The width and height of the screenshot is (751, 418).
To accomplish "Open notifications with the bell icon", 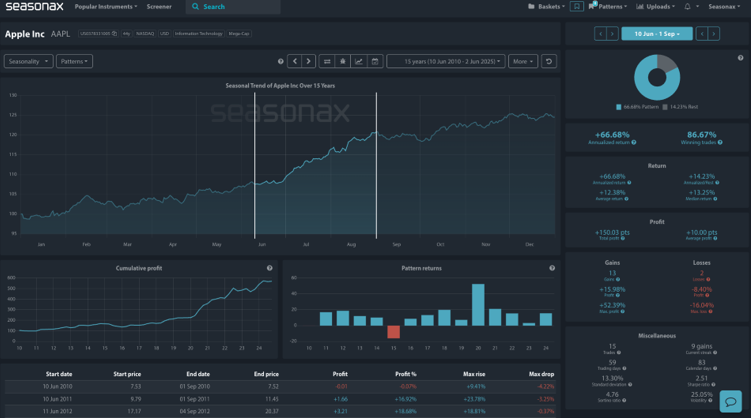I will [687, 7].
